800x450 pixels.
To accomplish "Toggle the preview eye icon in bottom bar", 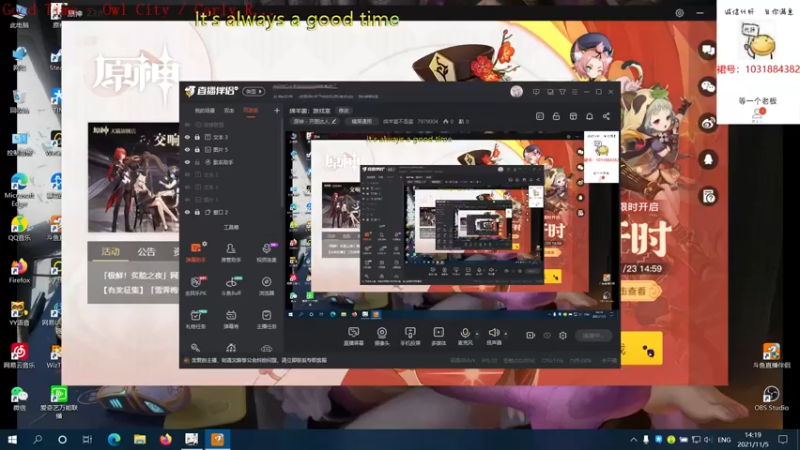I will tap(547, 335).
